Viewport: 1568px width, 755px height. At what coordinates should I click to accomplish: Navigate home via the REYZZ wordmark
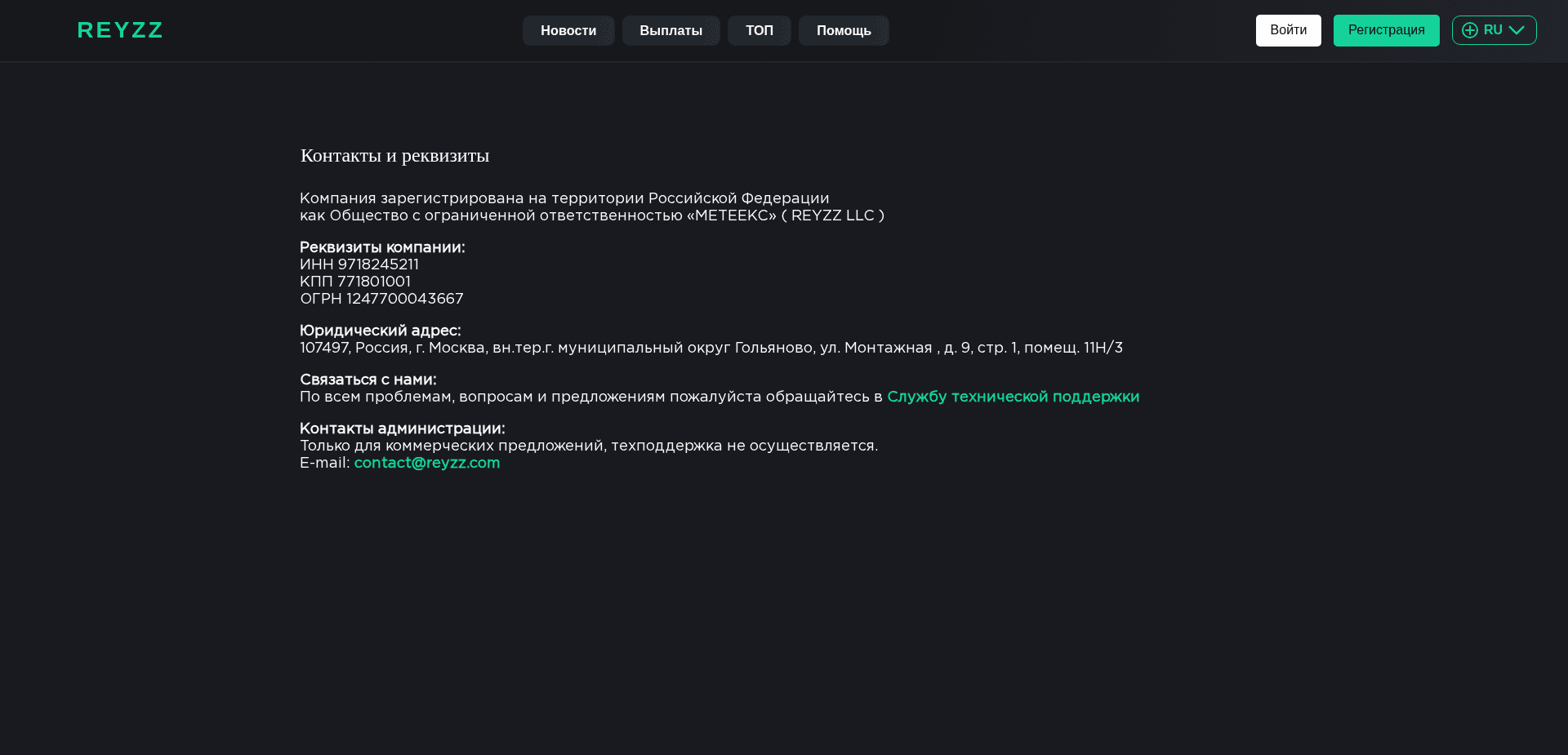pos(119,30)
